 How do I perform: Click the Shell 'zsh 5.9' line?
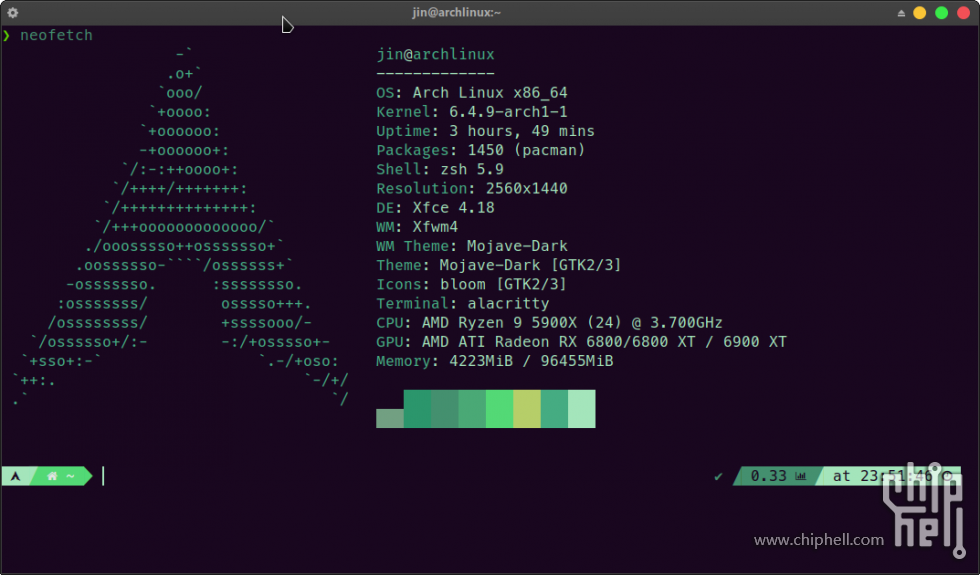point(440,169)
